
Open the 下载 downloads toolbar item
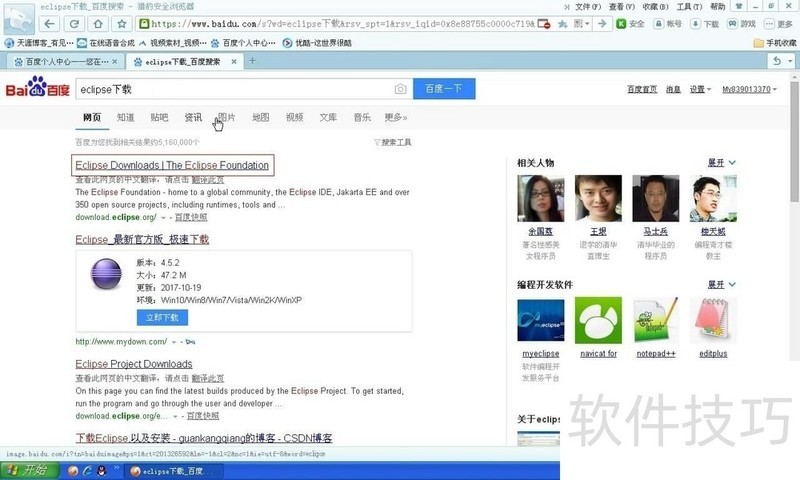tap(705, 23)
